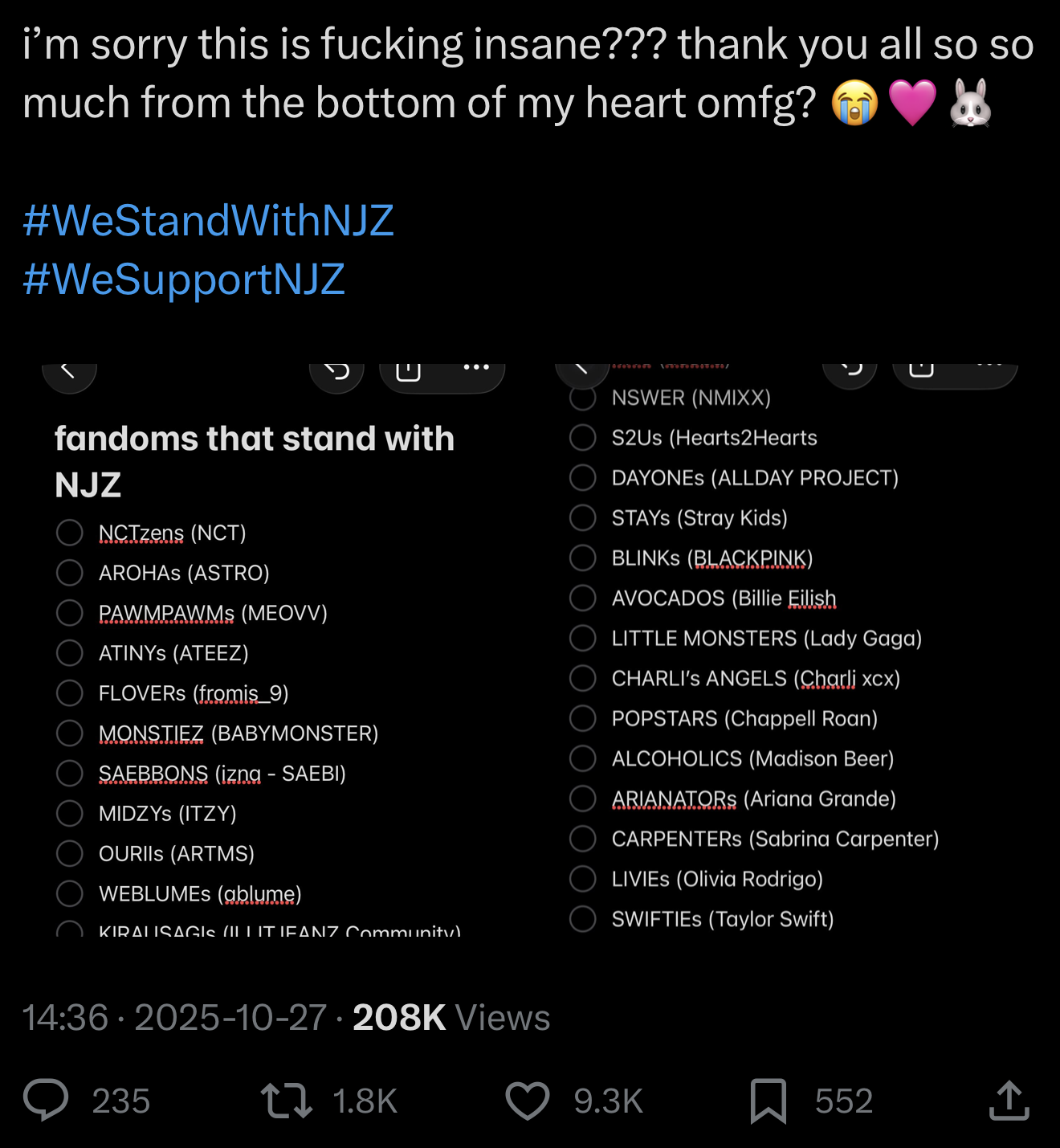
Task: Tick the SWIFTIEs (Taylor Swift) item
Action: coord(582,918)
